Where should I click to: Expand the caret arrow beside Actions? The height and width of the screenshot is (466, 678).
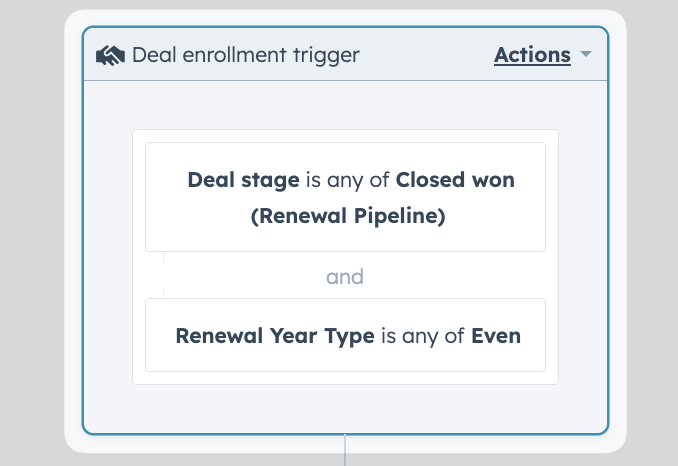click(586, 54)
